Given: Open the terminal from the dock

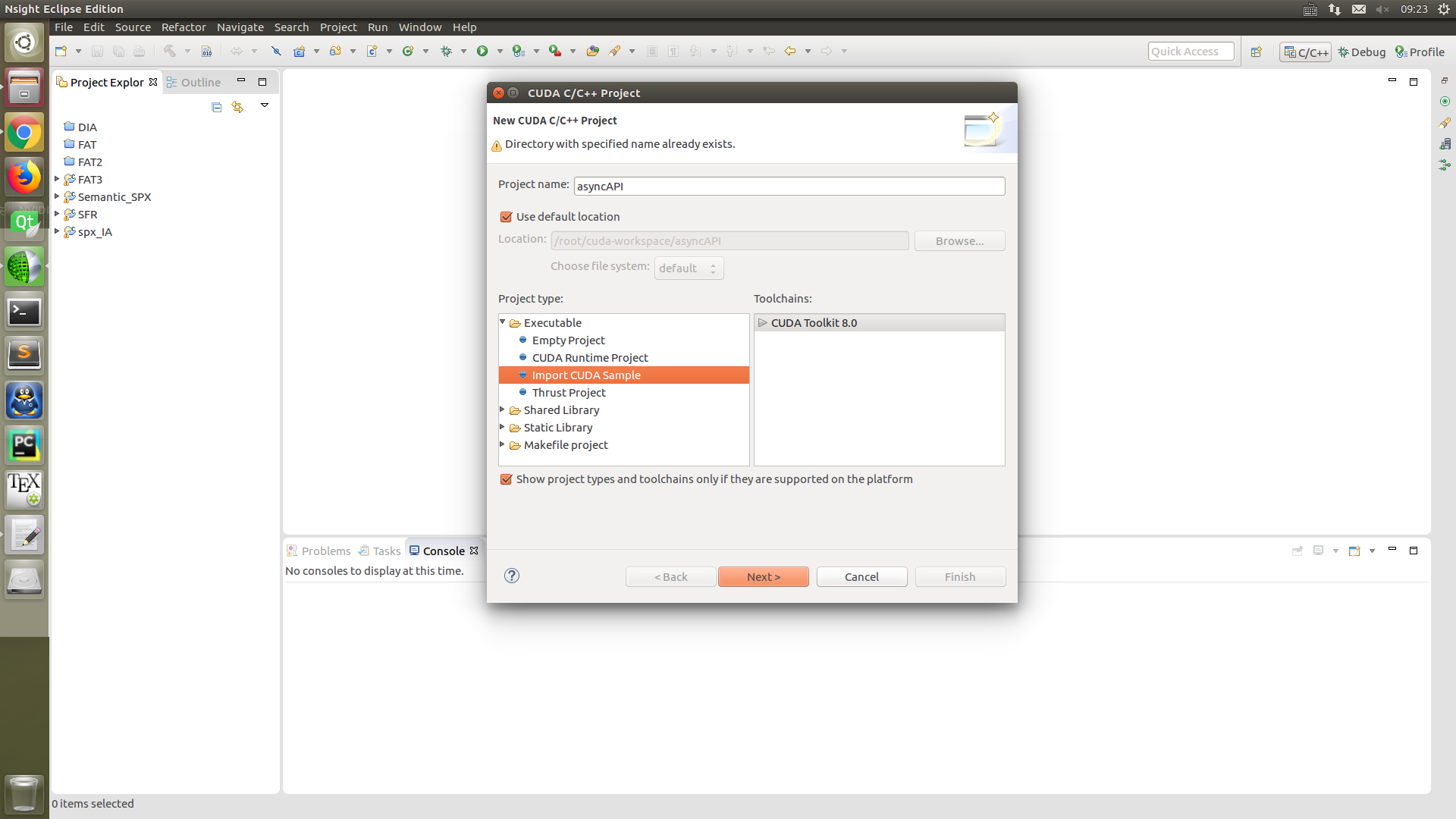Looking at the screenshot, I should pos(24,311).
